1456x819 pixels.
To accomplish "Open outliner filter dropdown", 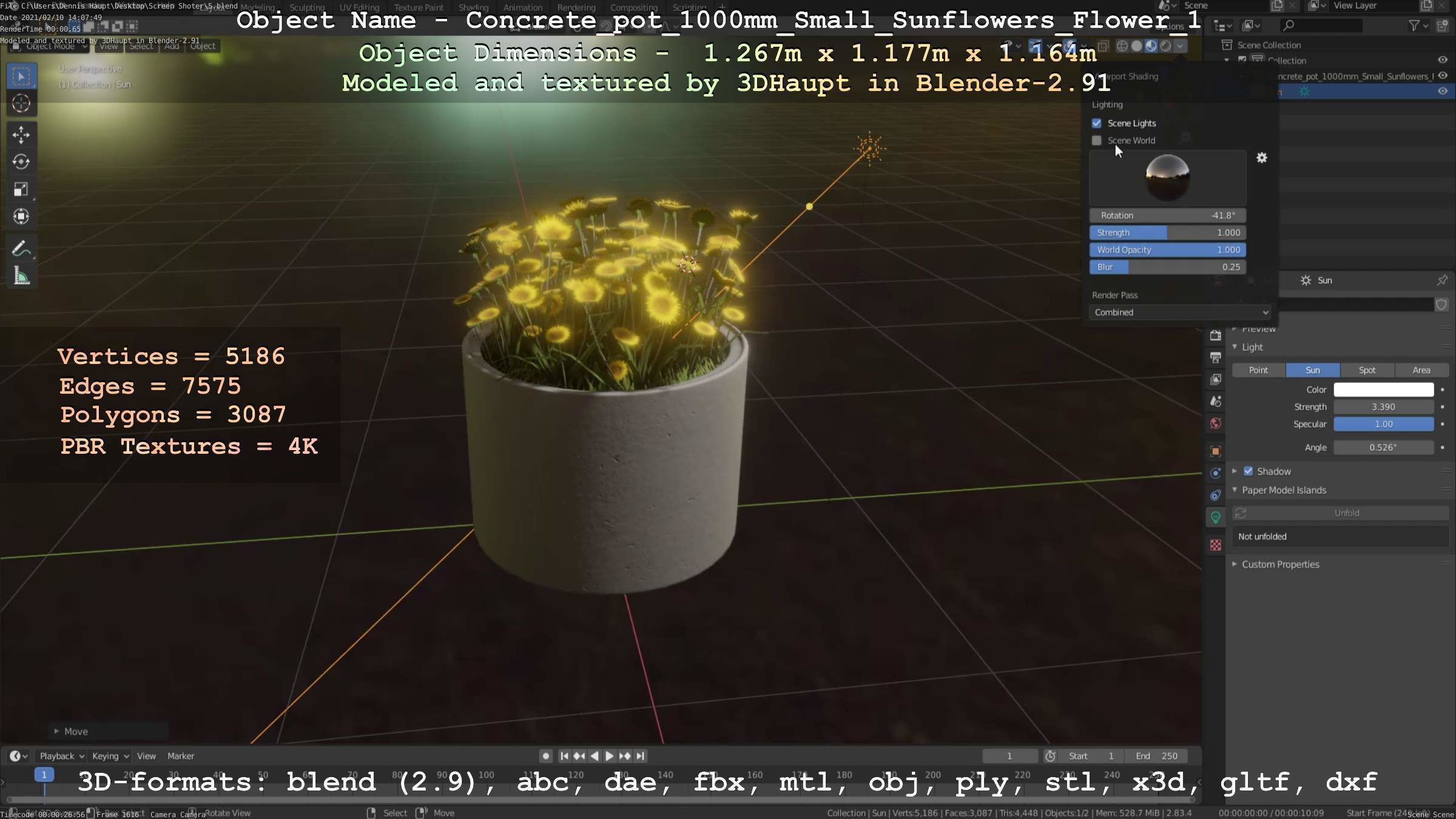I will (1418, 25).
